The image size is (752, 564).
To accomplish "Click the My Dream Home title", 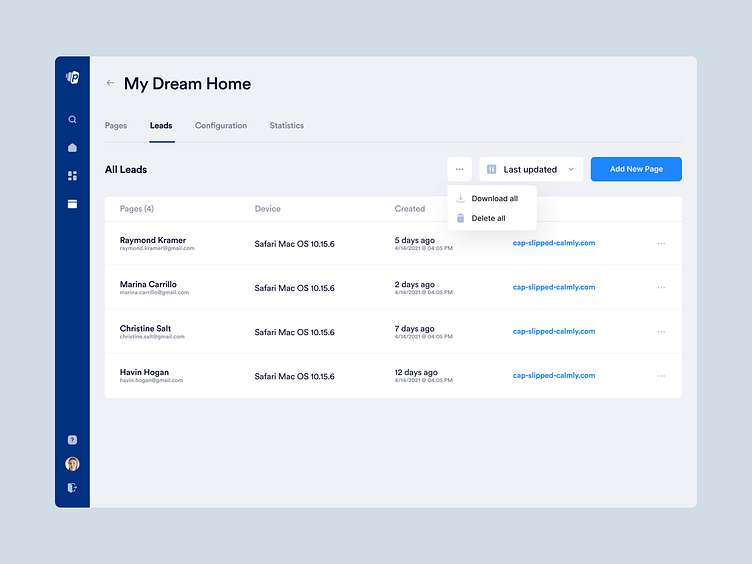I will 188,84.
